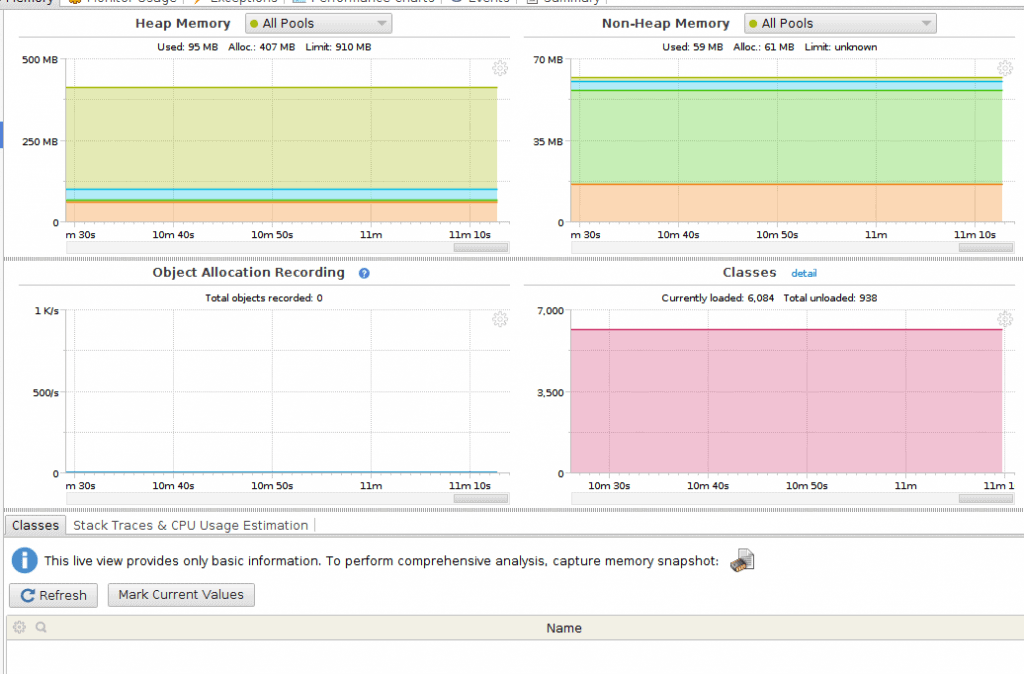Click the scrollbar under the Heap Memory chart
1024x674 pixels.
click(x=480, y=247)
